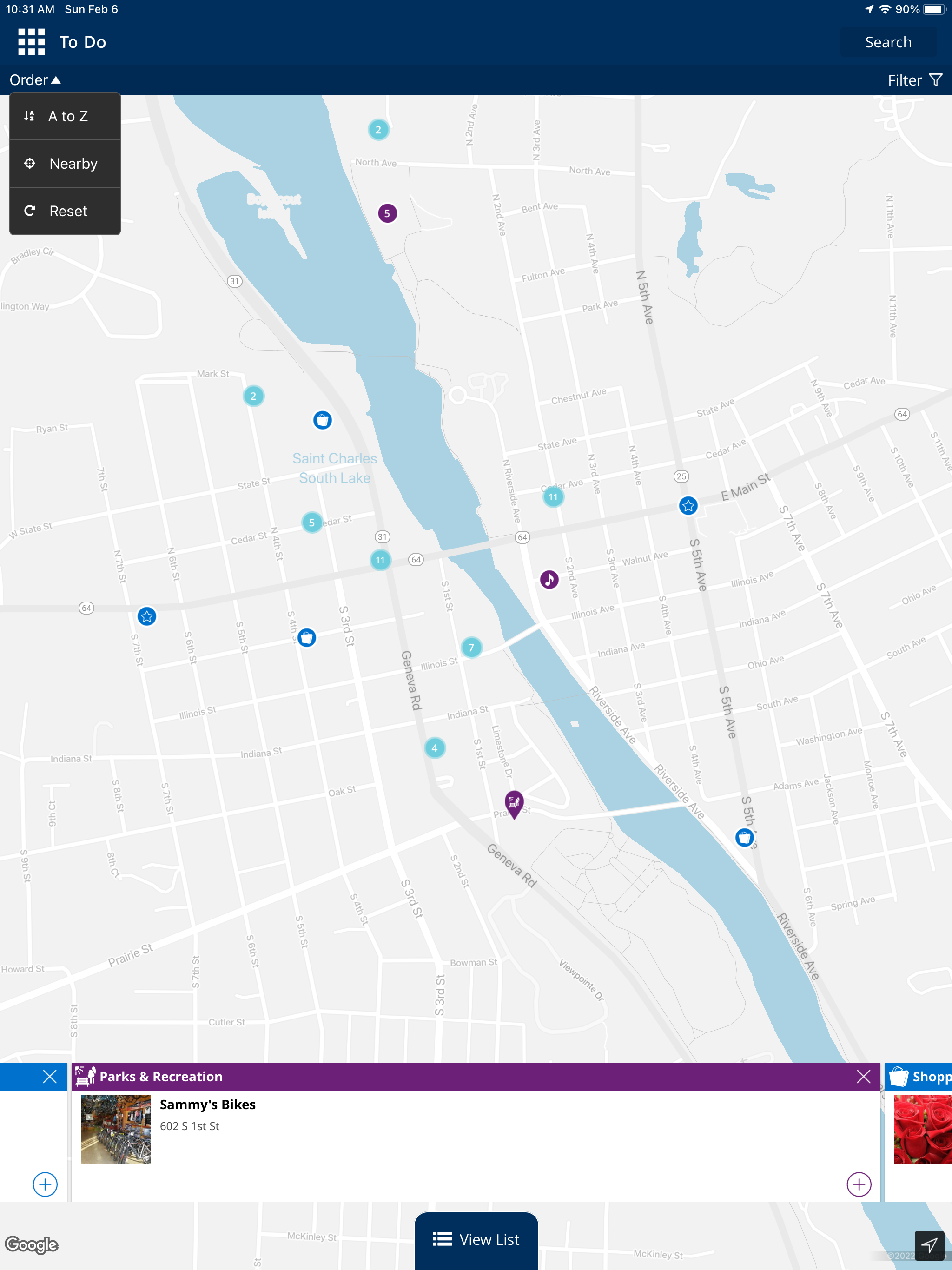The image size is (952, 1270).
Task: Open the roses shopping thumbnail
Action: pyautogui.click(x=923, y=1129)
